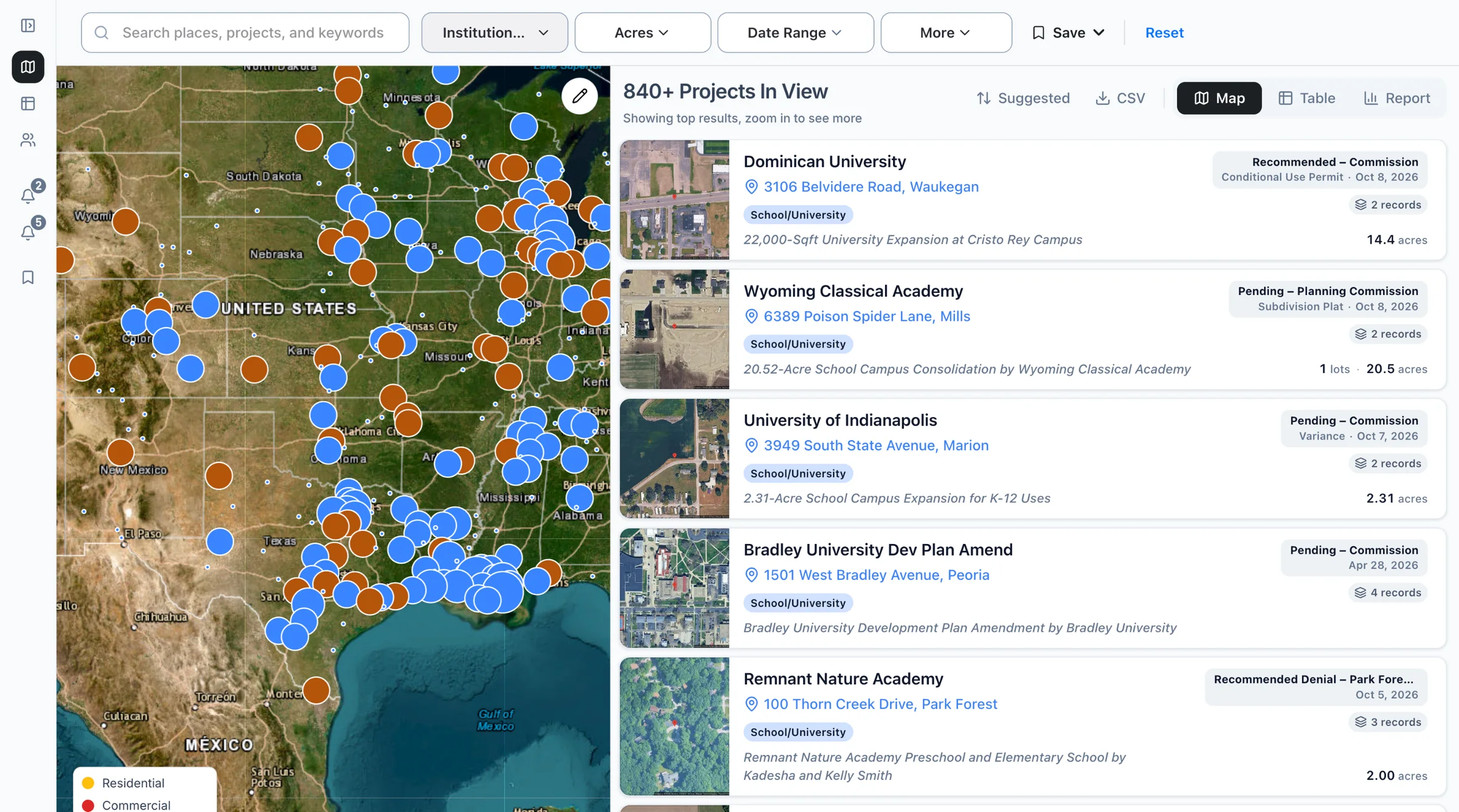Open notifications bell with badge 2
The width and height of the screenshot is (1459, 812).
pyautogui.click(x=28, y=195)
